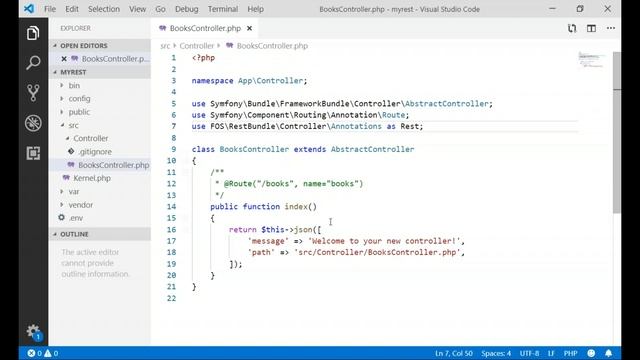Click the VS Code logo icon
This screenshot has width=640, height=360.
click(x=29, y=9)
